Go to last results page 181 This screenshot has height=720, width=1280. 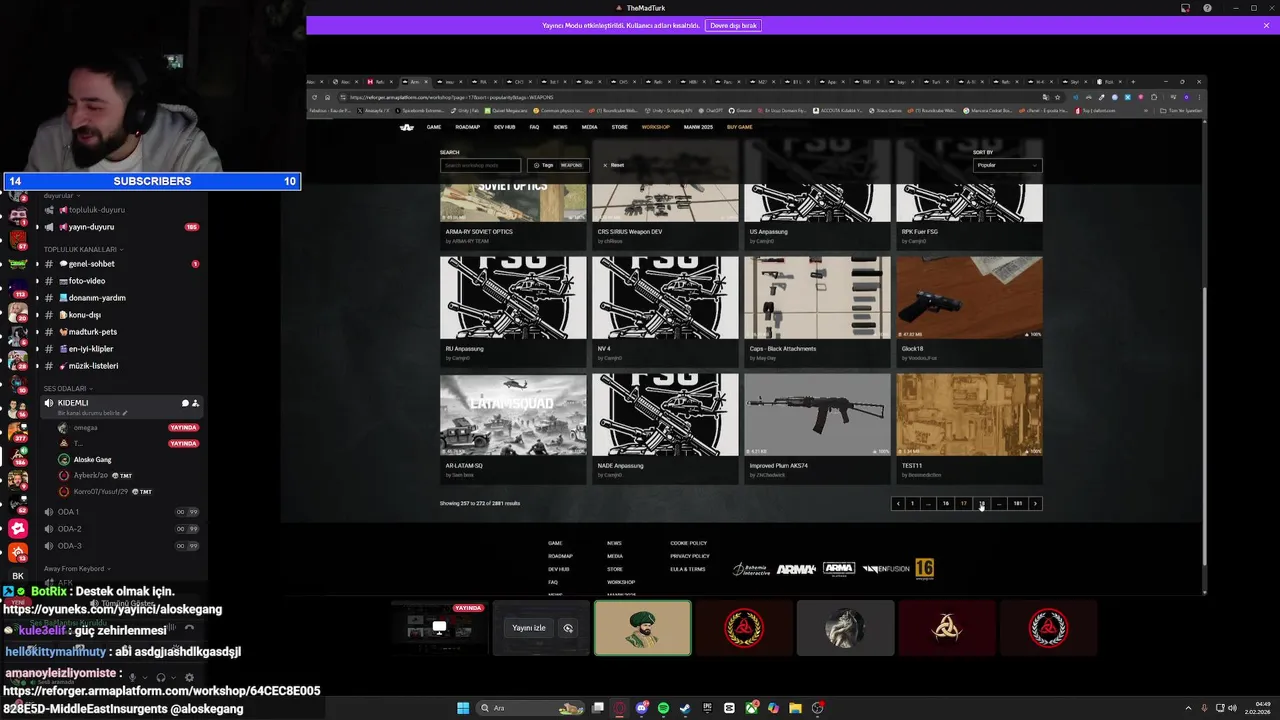(x=1017, y=503)
